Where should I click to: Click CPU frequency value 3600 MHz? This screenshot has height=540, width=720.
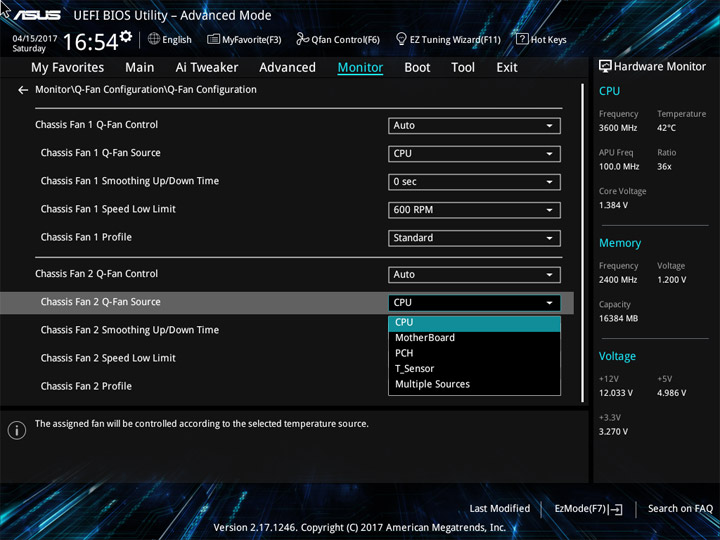(x=618, y=128)
